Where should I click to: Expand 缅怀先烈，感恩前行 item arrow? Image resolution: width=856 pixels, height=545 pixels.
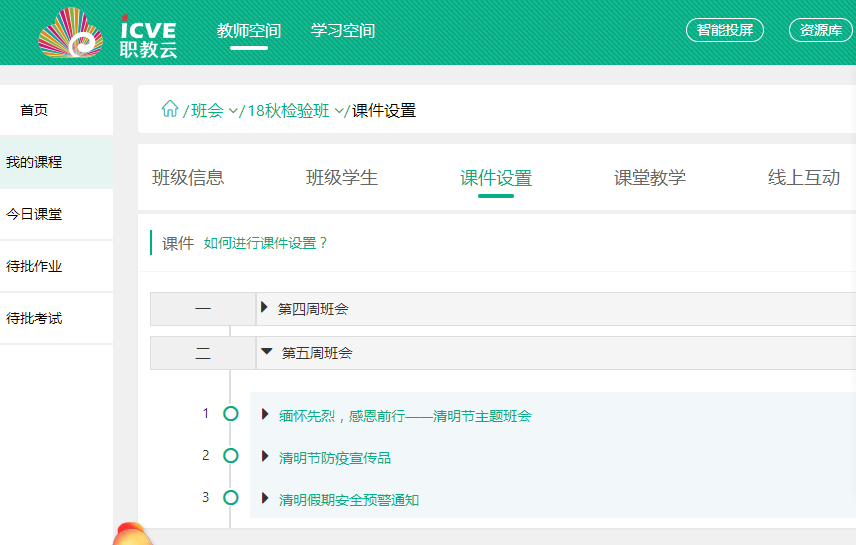(x=265, y=415)
